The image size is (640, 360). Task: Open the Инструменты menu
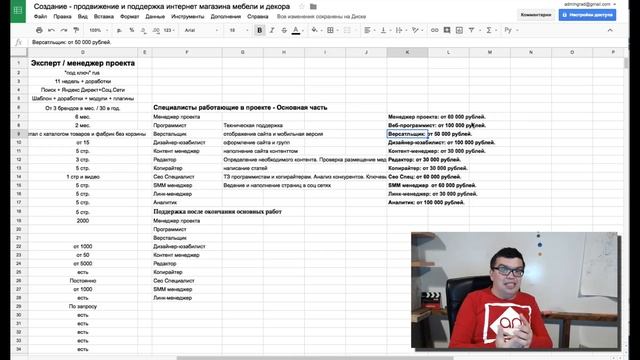tap(188, 17)
